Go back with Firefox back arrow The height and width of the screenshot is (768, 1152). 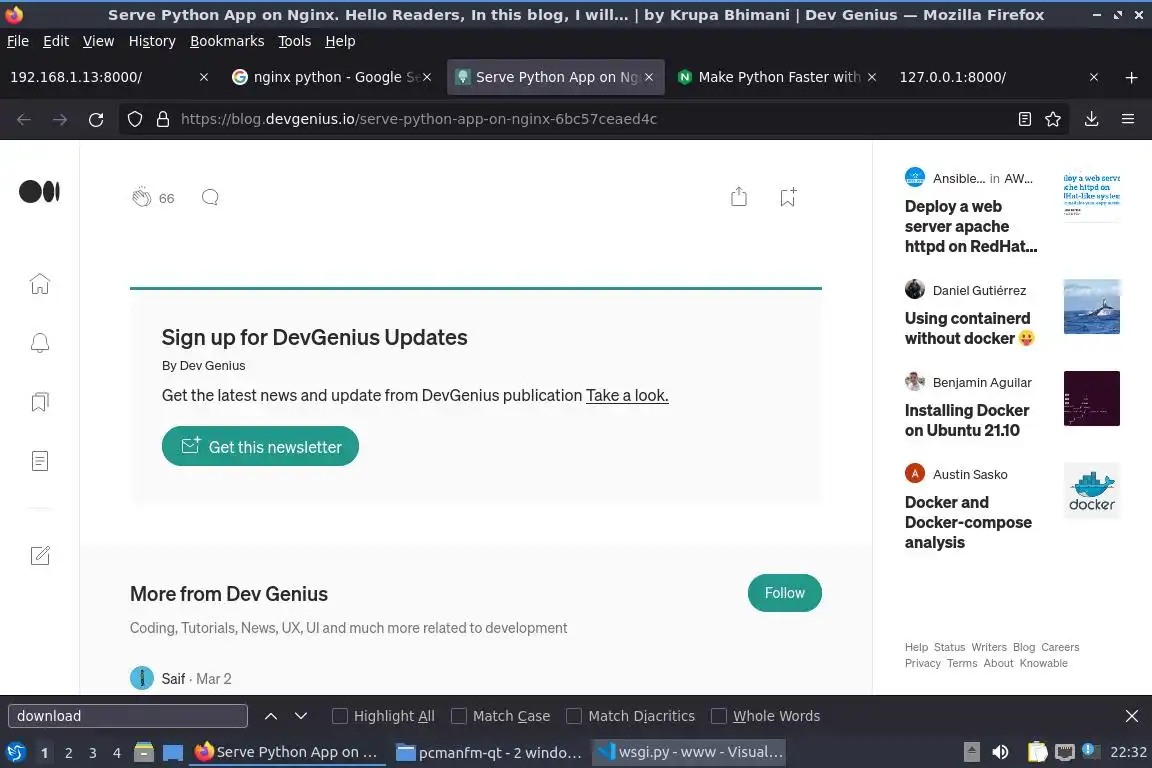[24, 119]
